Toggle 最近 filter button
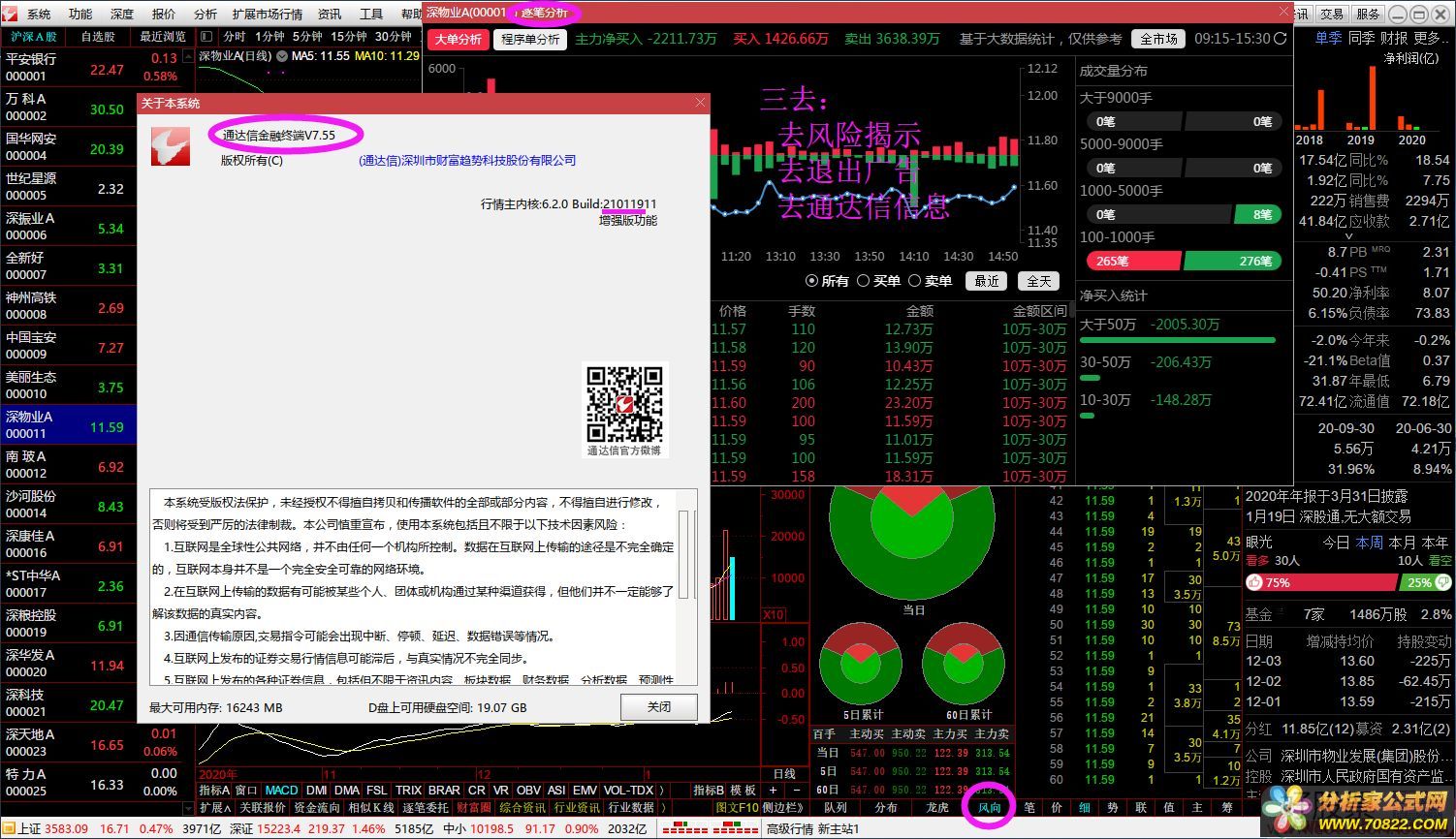 pos(987,281)
